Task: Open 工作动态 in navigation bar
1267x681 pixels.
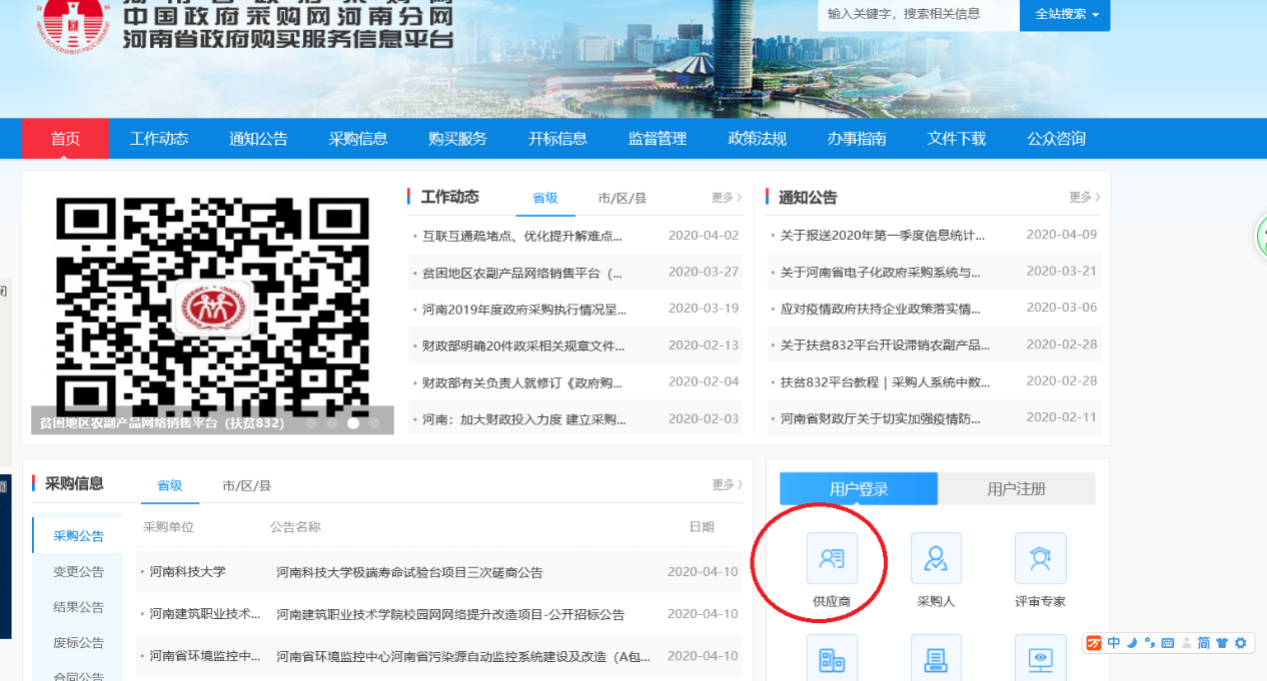Action: (x=159, y=139)
